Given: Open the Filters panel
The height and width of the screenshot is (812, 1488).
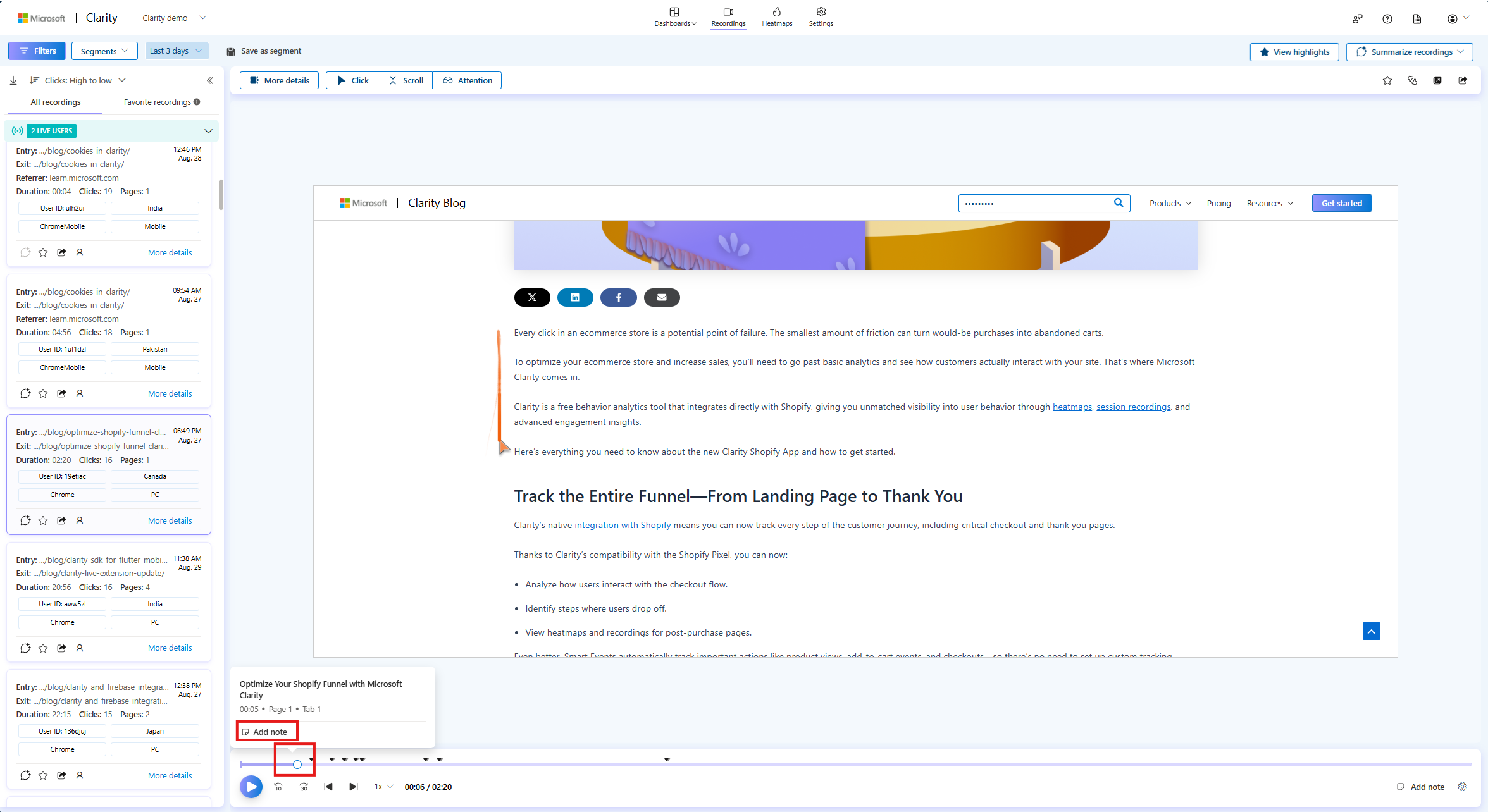Looking at the screenshot, I should coord(37,51).
